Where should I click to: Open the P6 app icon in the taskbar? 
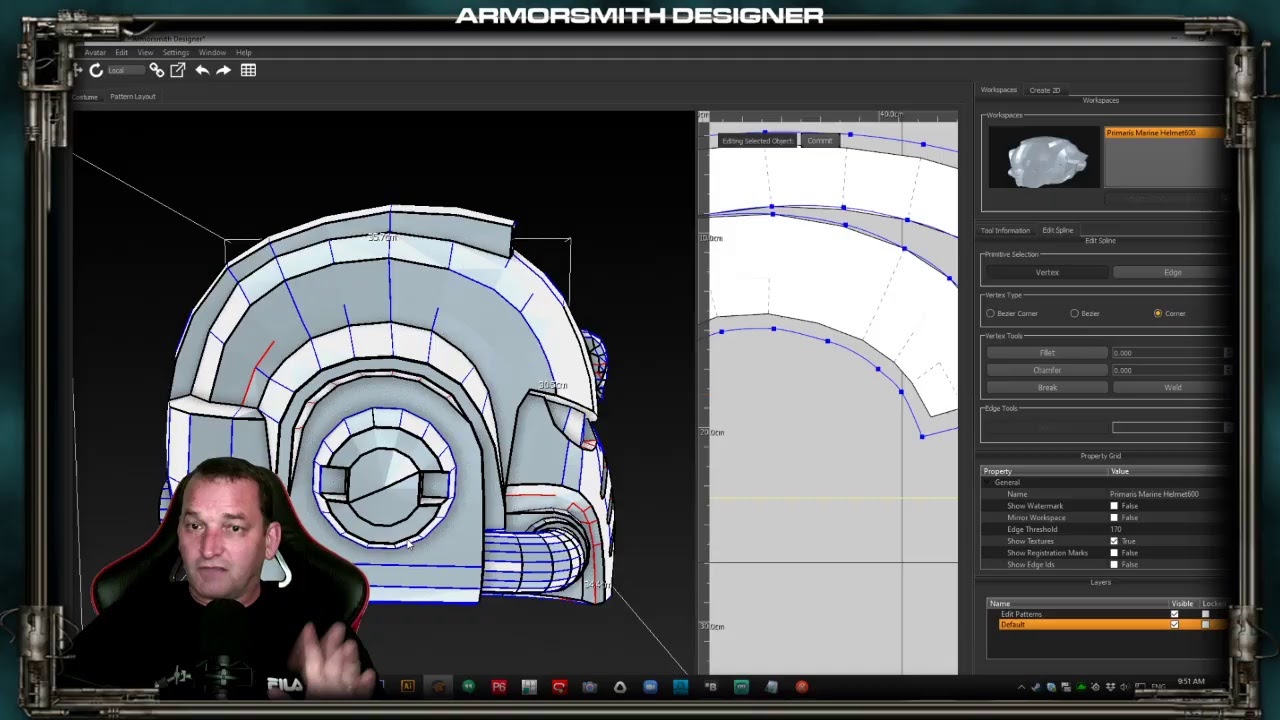coord(498,687)
